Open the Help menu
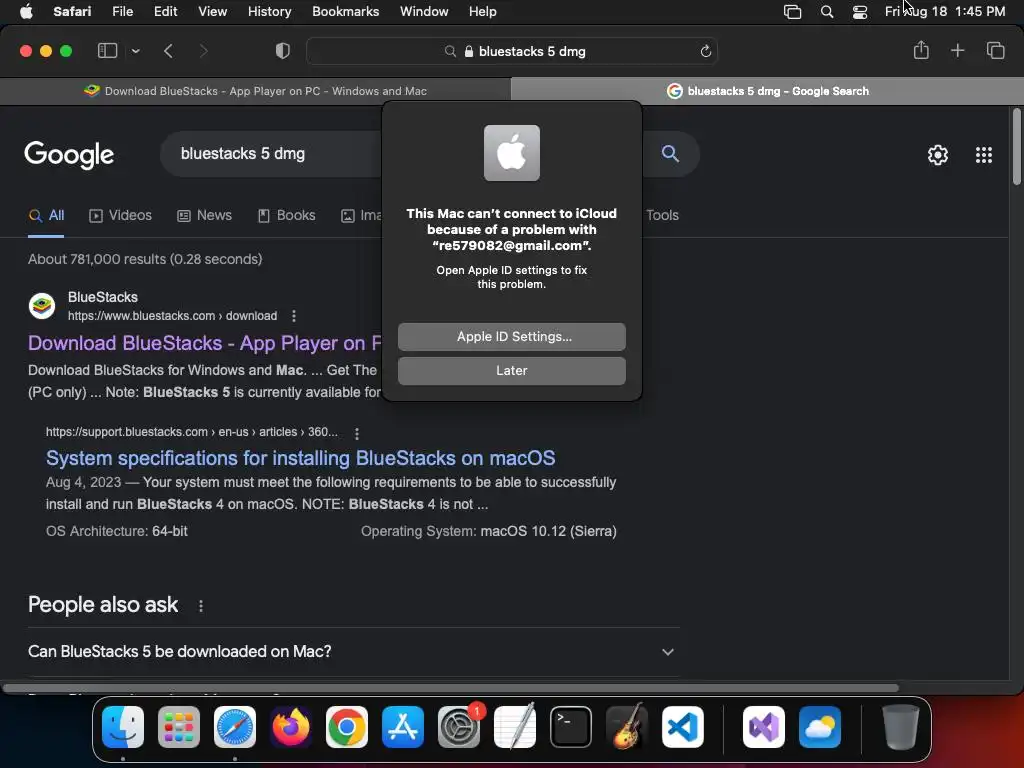 coord(483,11)
